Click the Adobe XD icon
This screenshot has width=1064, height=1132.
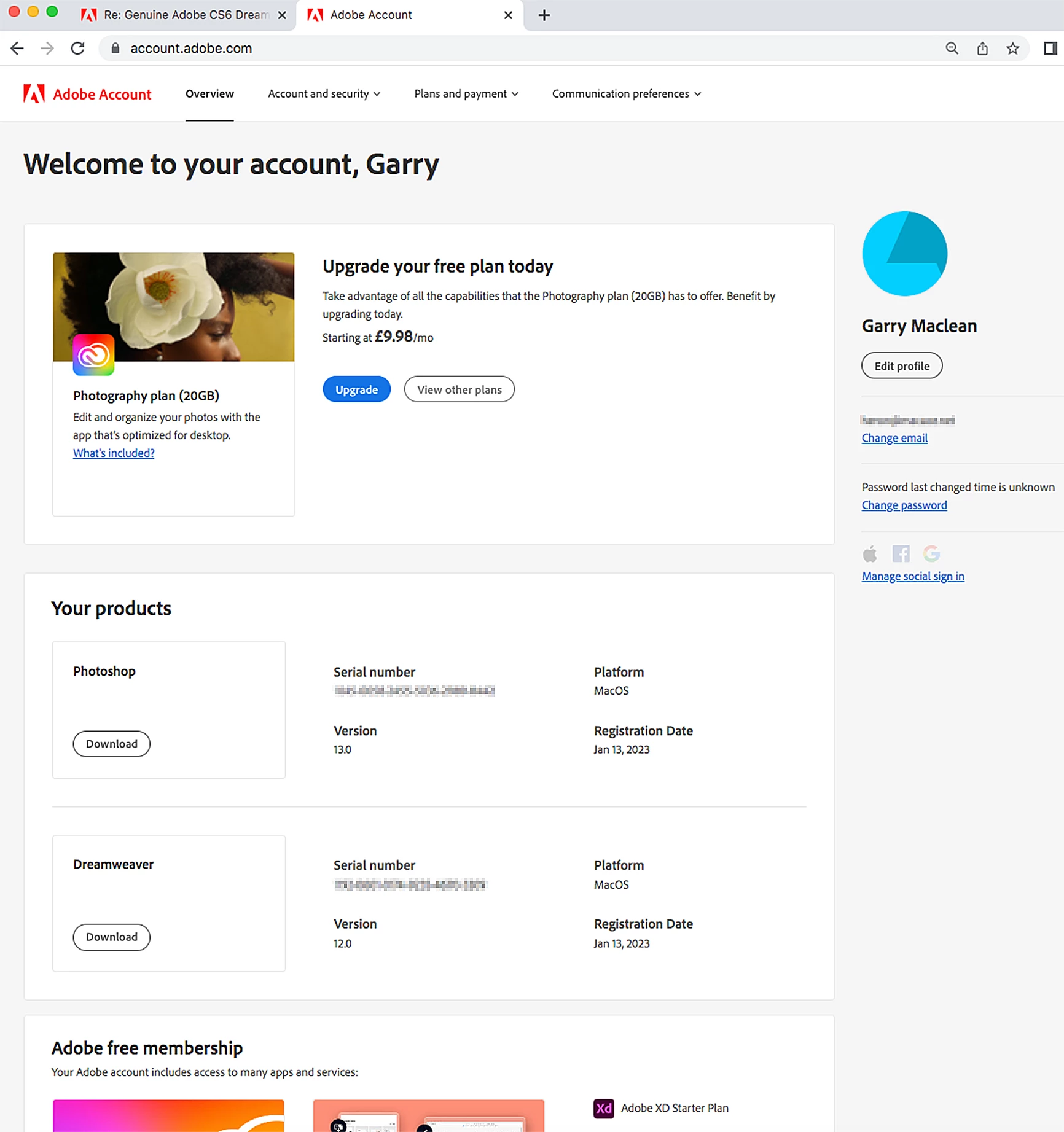[x=604, y=1108]
